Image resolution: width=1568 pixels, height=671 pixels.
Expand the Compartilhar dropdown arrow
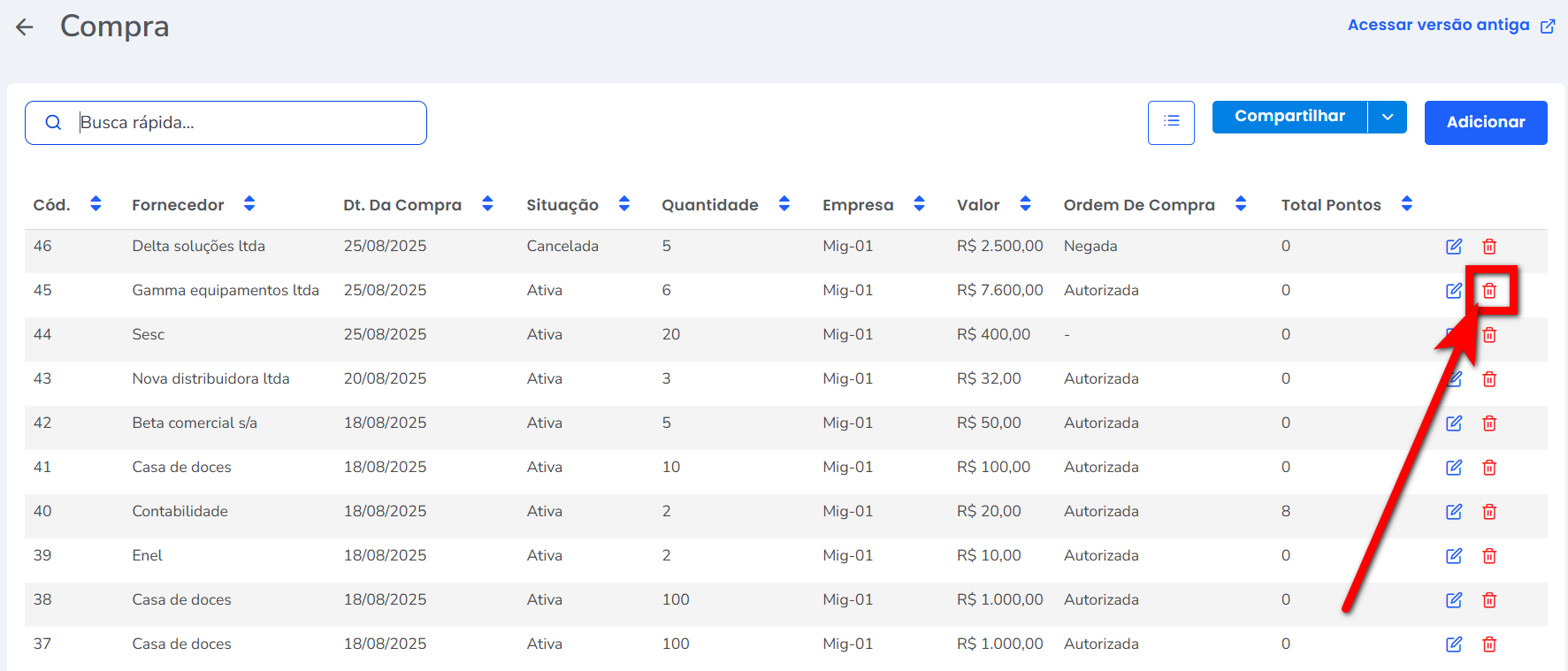pyautogui.click(x=1387, y=117)
